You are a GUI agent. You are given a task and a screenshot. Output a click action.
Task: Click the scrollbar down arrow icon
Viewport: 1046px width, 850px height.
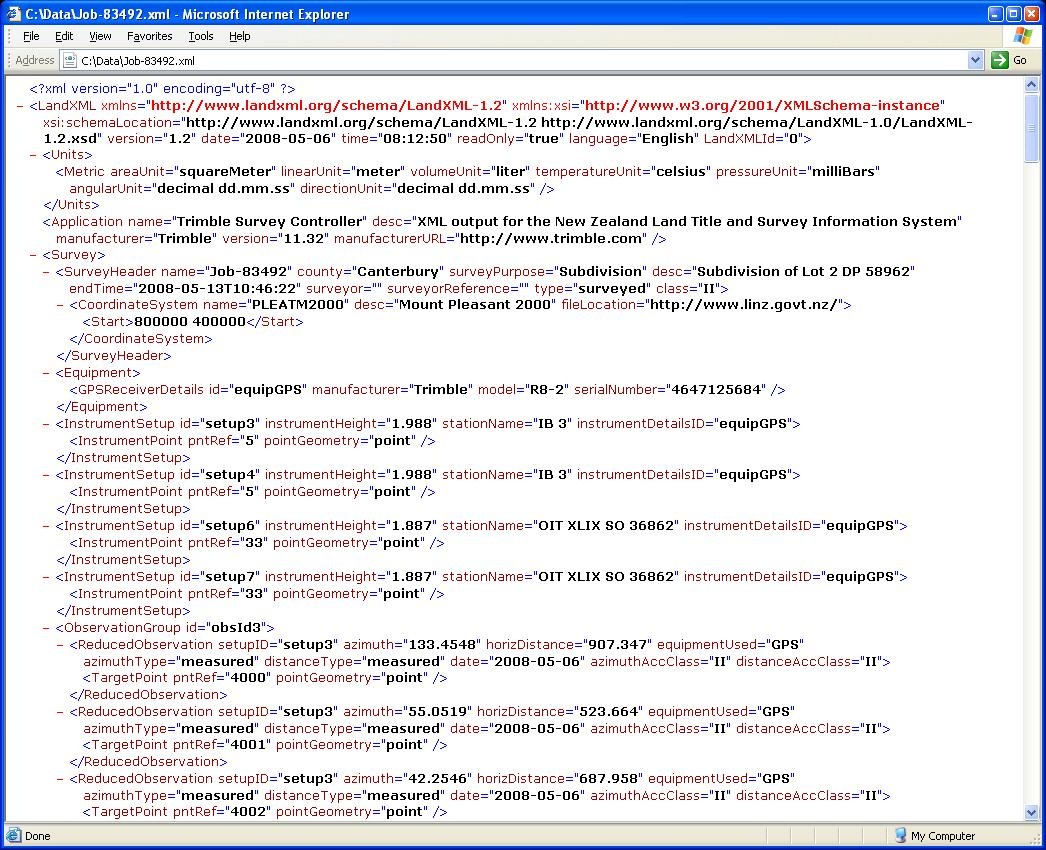click(x=1033, y=812)
